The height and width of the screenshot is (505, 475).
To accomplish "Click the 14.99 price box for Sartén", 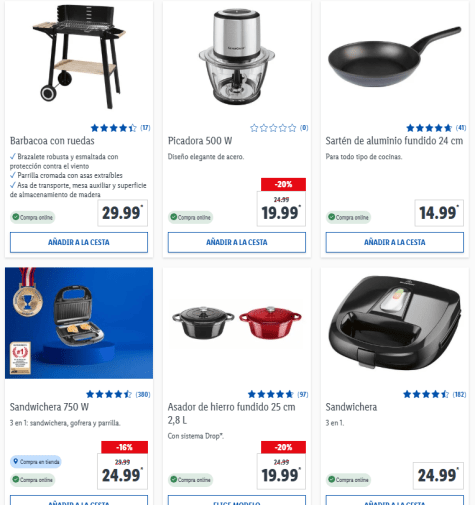I will click(439, 213).
